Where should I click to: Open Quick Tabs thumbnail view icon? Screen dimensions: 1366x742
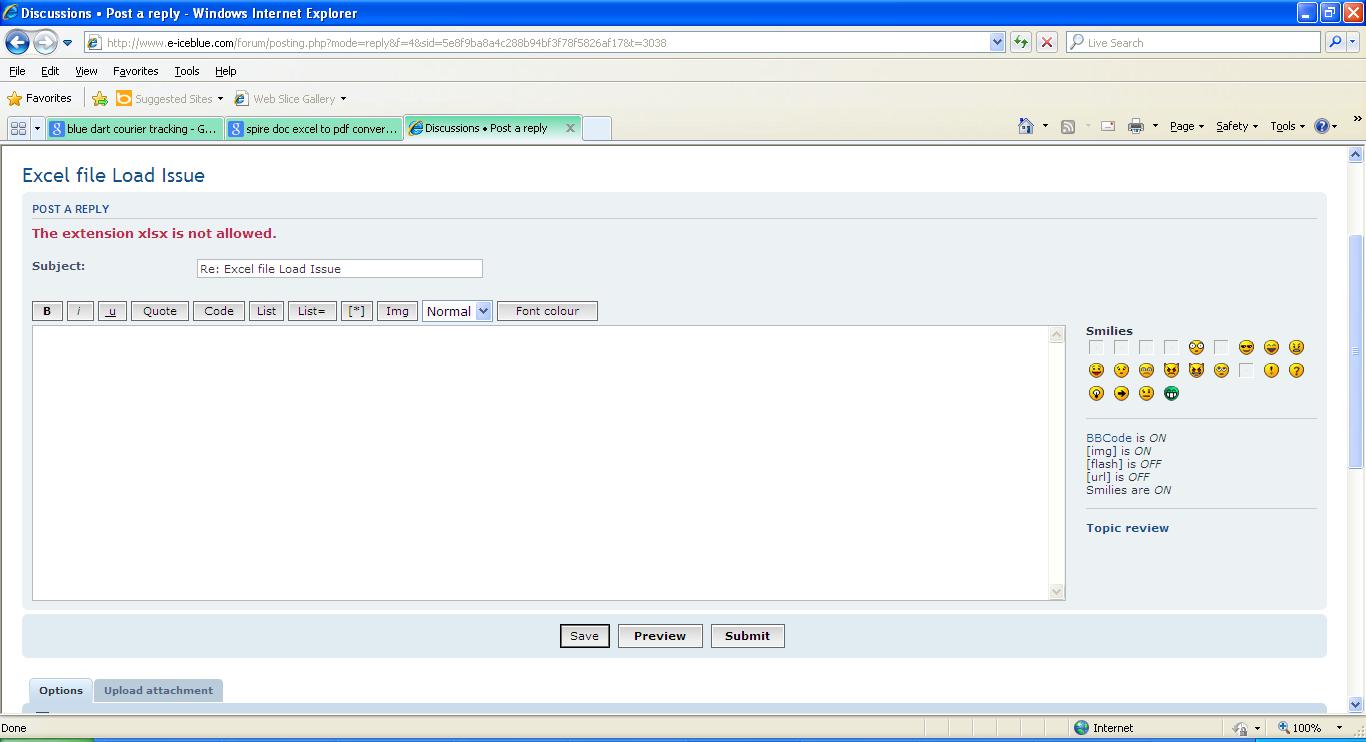18,128
